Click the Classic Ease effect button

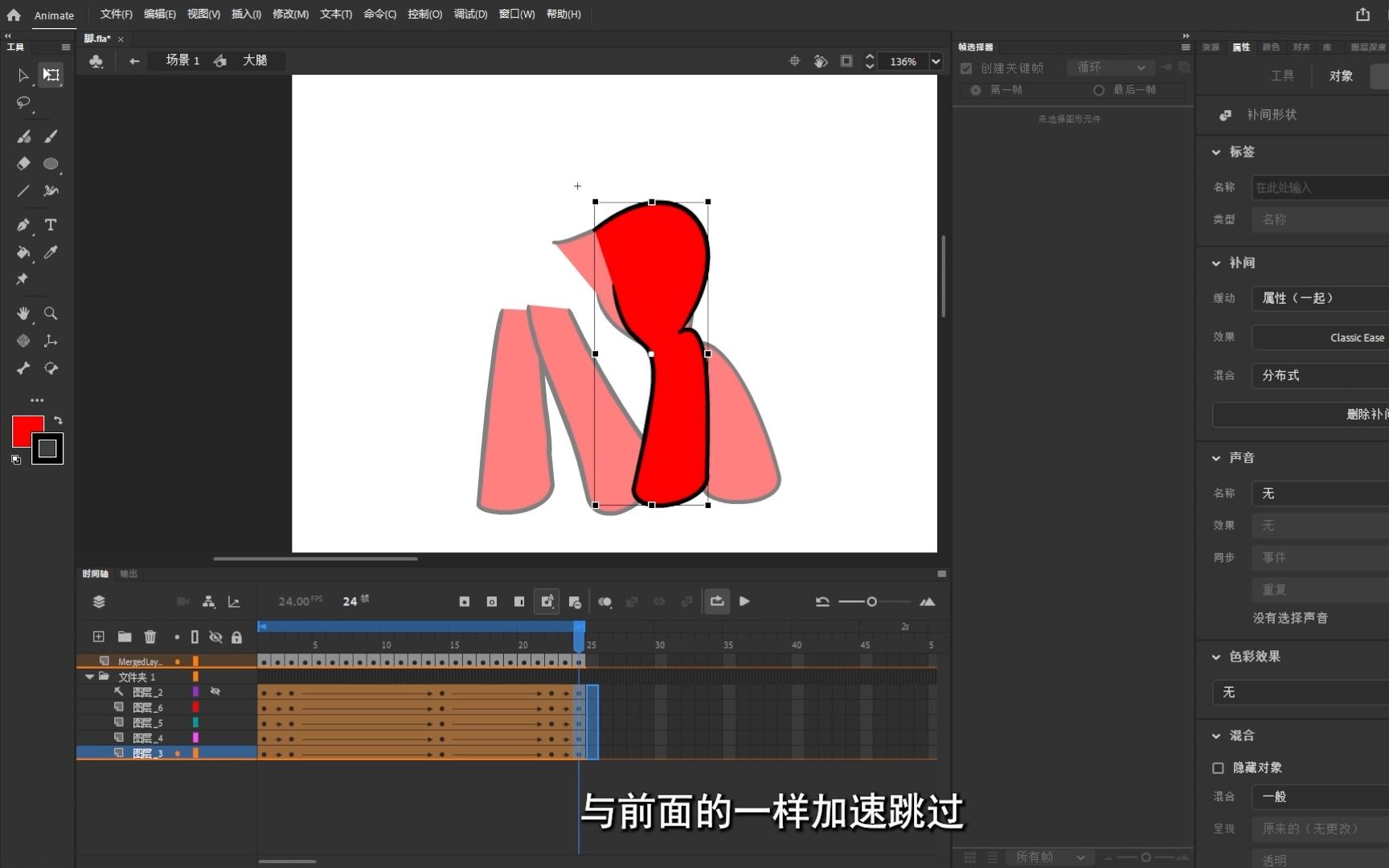[1320, 338]
